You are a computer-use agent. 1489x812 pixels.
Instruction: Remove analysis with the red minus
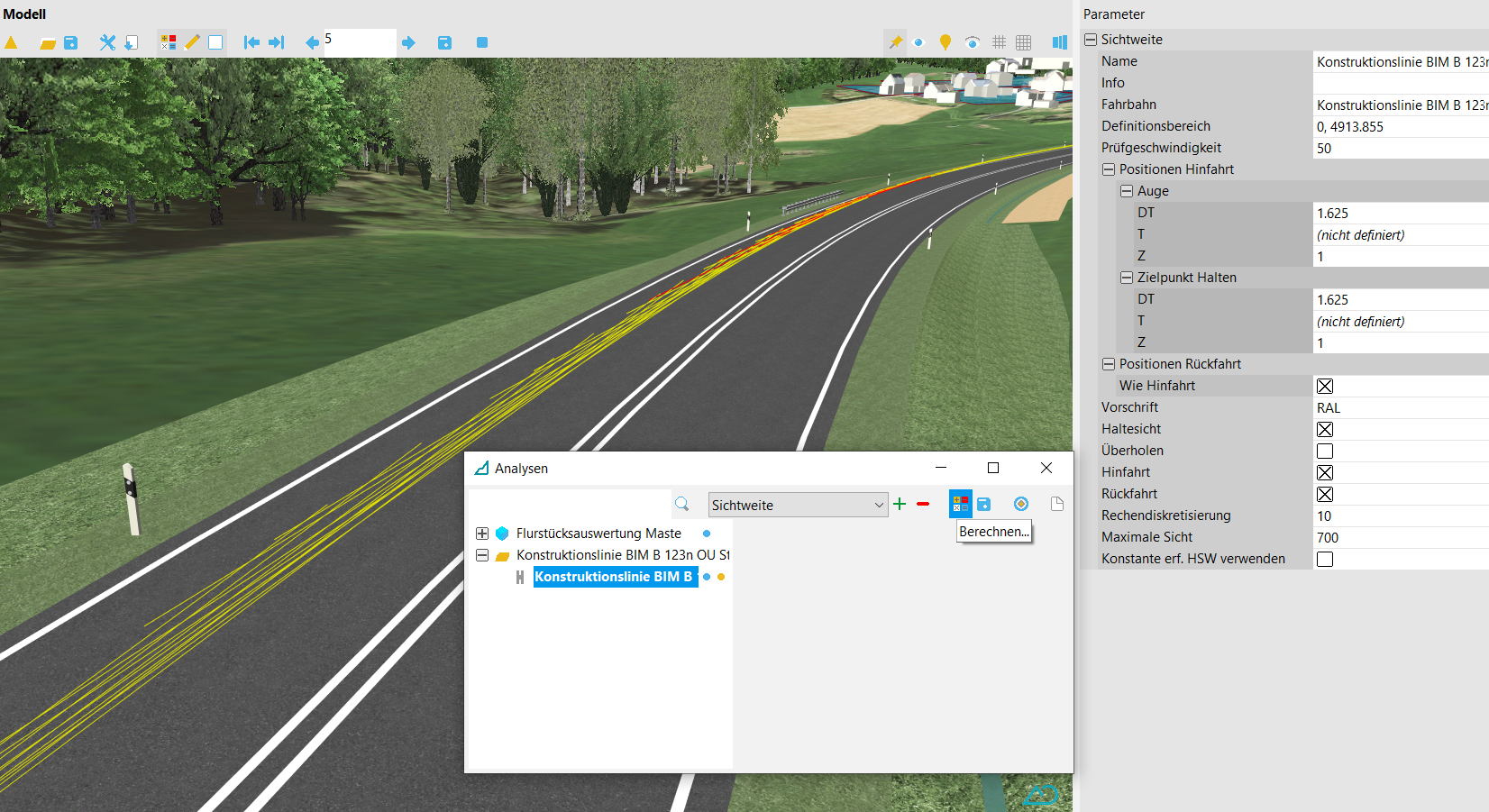click(x=923, y=504)
